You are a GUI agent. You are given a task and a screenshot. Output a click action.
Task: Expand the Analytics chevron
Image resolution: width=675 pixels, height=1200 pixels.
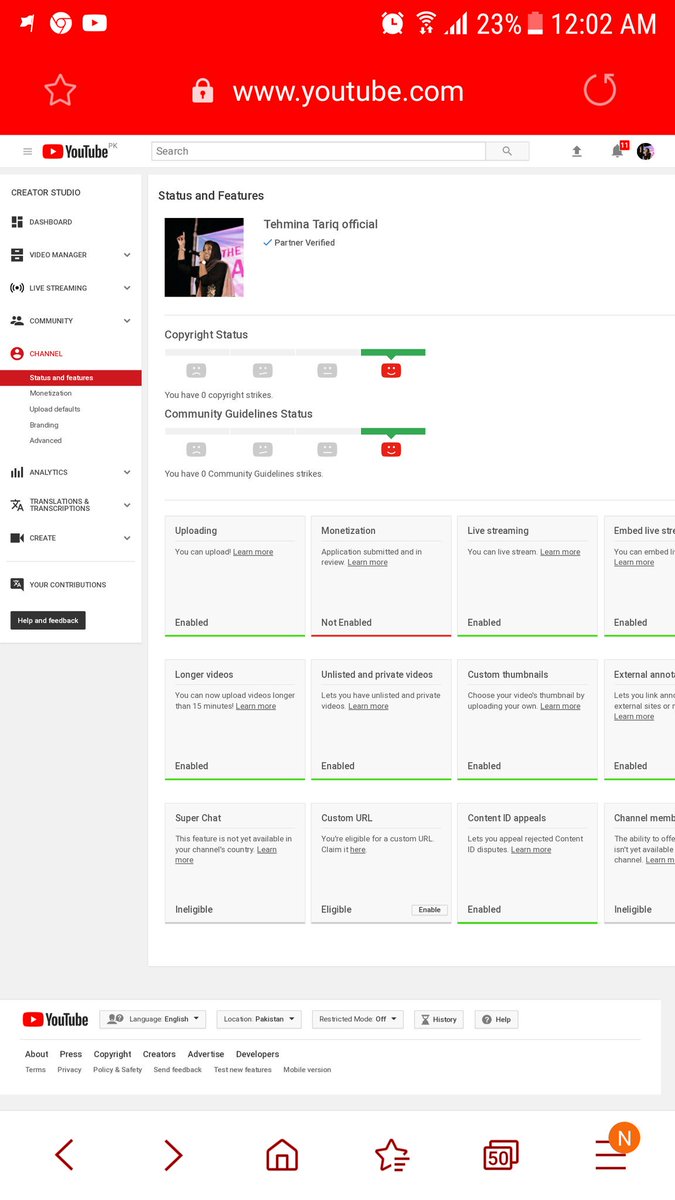[x=127, y=472]
